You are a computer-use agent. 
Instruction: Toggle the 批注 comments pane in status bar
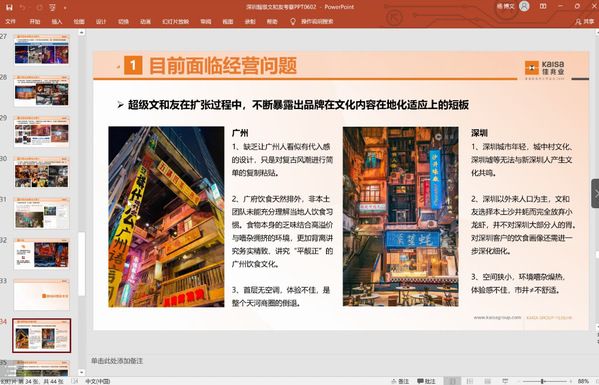pyautogui.click(x=426, y=381)
